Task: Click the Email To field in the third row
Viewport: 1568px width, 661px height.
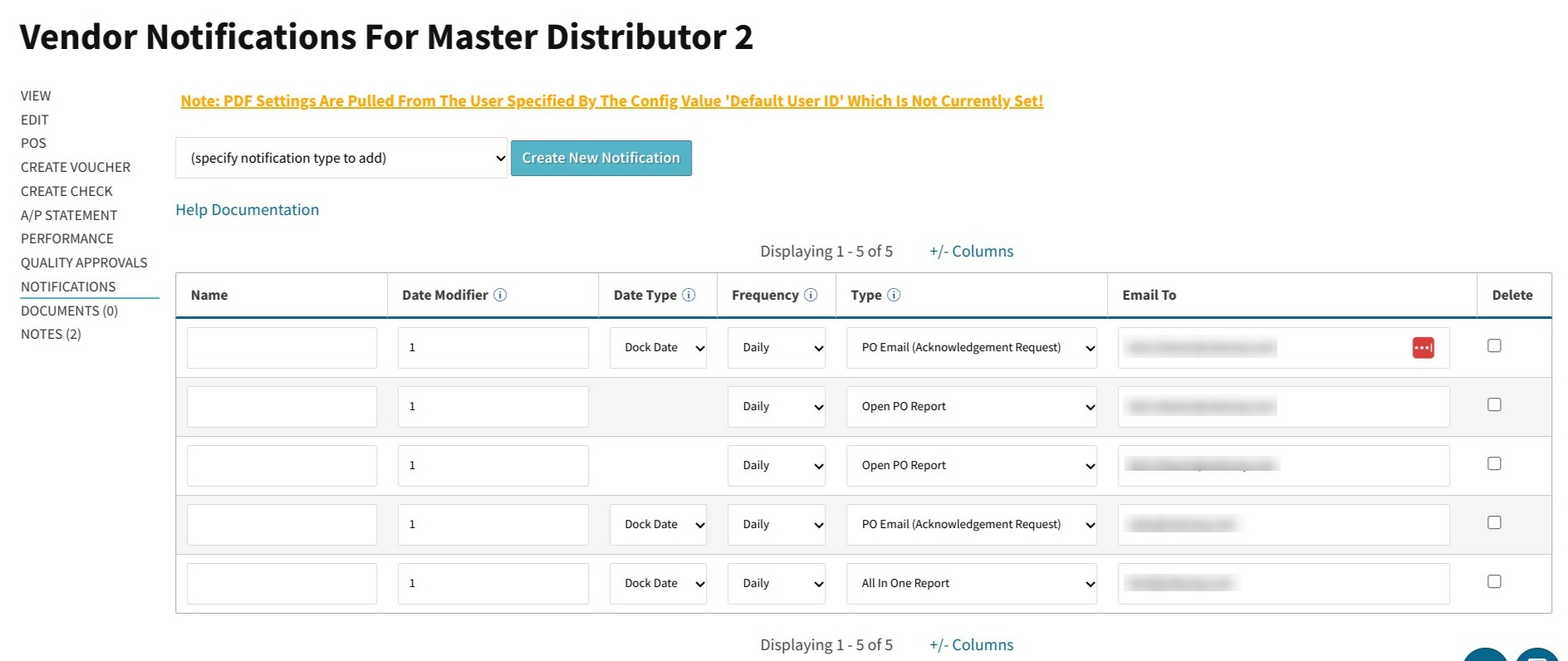Action: 1284,466
